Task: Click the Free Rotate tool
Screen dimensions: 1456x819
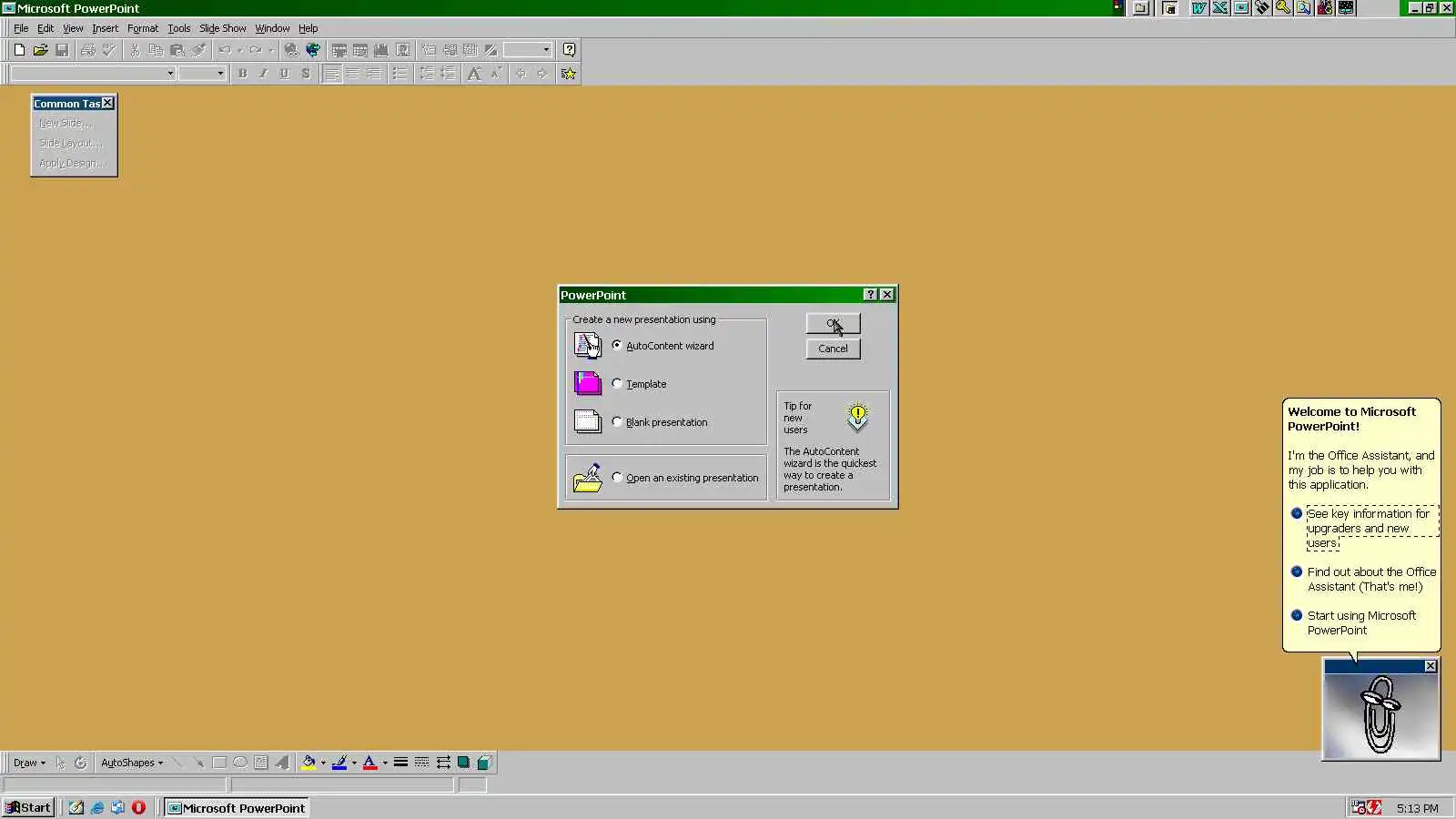Action: click(80, 763)
